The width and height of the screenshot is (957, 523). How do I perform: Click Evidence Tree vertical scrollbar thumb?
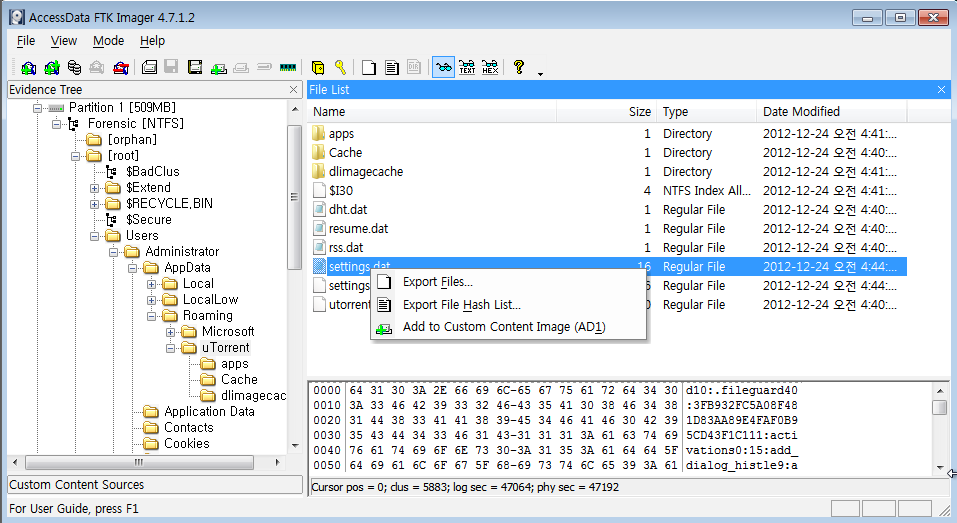pyautogui.click(x=295, y=197)
